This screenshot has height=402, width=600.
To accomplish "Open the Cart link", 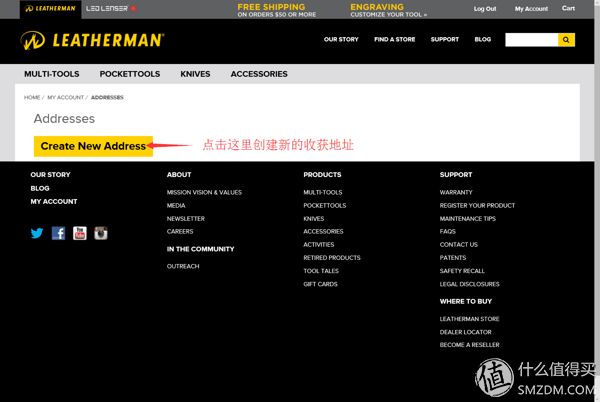I will 568,8.
